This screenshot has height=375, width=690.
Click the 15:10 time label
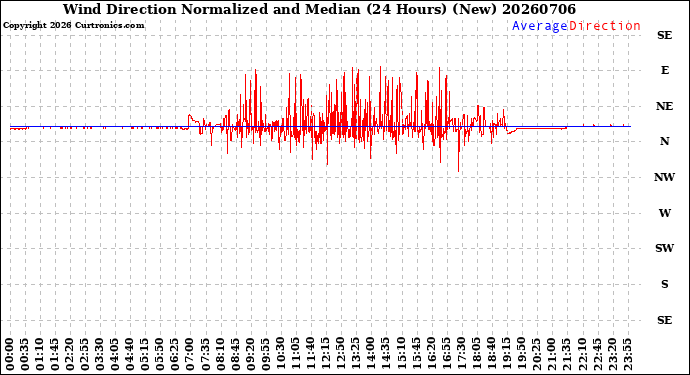click(x=402, y=355)
